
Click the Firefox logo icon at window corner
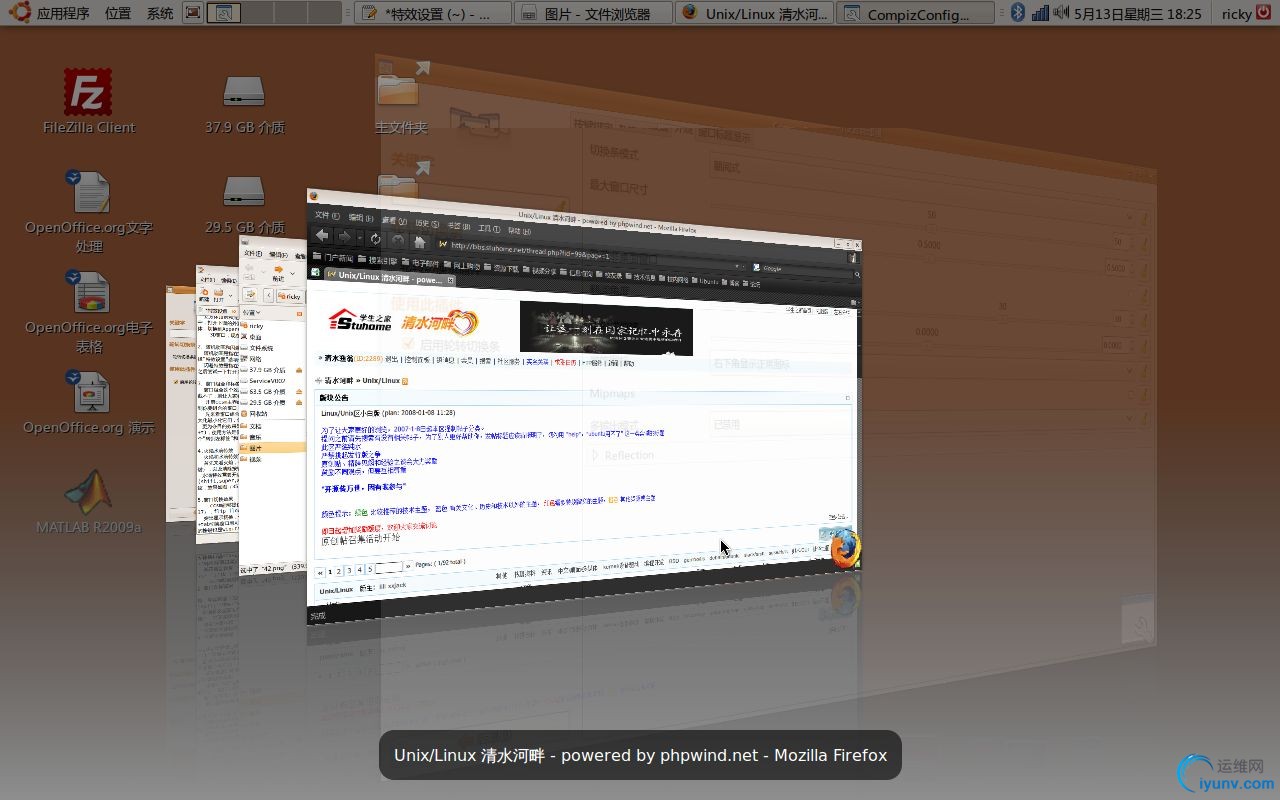844,550
